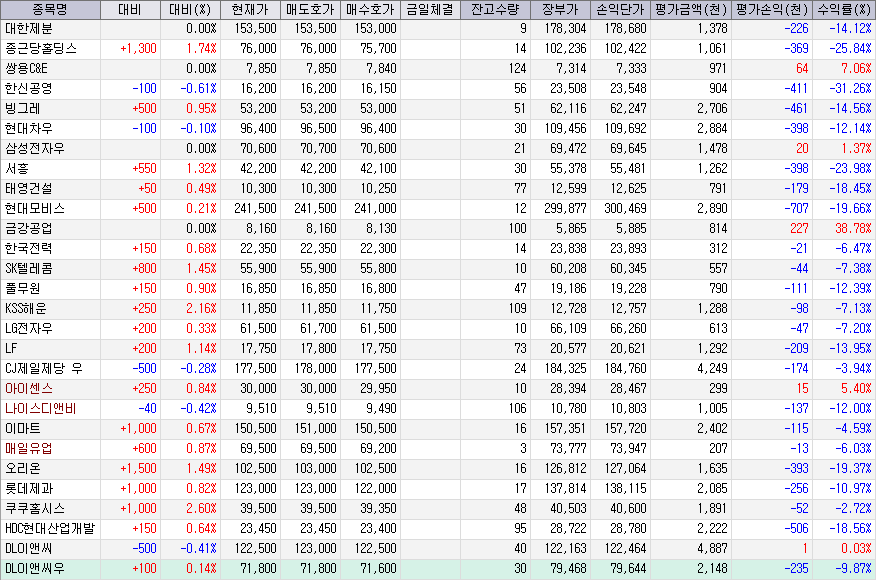The height and width of the screenshot is (581, 876).
Task: Click 매일유업 break-even price 73,947
Action: [629, 449]
